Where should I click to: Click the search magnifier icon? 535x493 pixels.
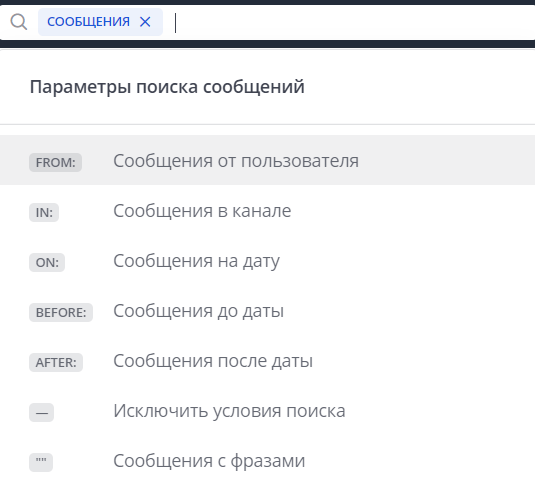(x=18, y=22)
